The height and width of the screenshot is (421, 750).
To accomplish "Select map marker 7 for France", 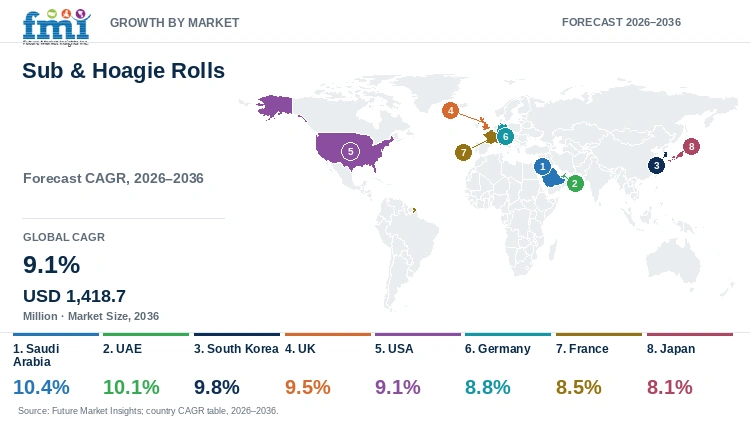I will pos(463,153).
